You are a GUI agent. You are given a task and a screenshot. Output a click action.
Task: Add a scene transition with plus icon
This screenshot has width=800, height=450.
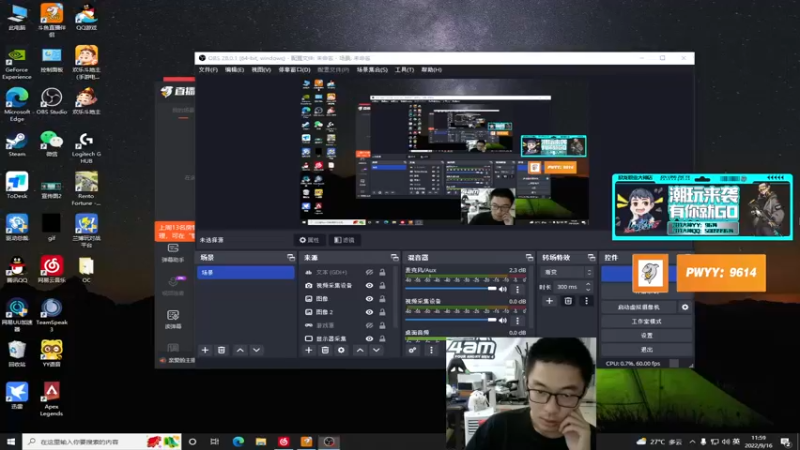[x=549, y=301]
